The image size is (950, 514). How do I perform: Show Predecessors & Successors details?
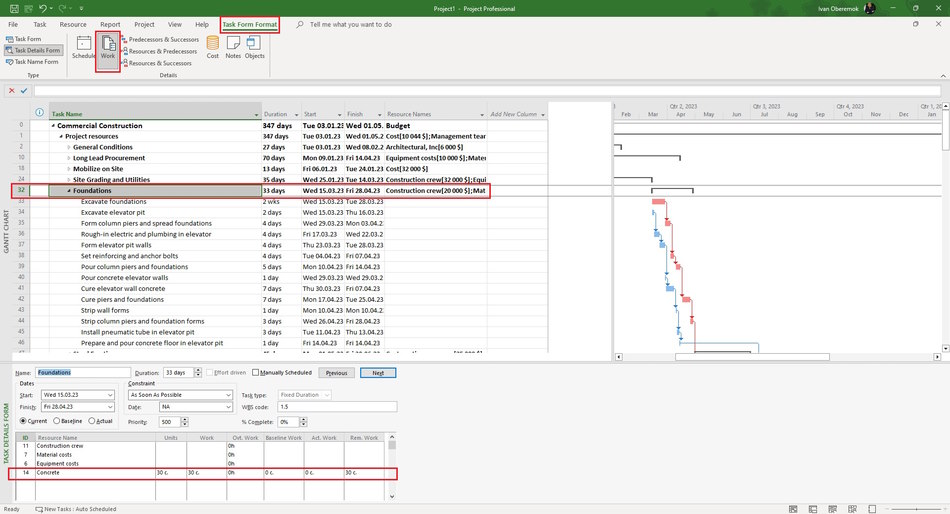(x=161, y=39)
